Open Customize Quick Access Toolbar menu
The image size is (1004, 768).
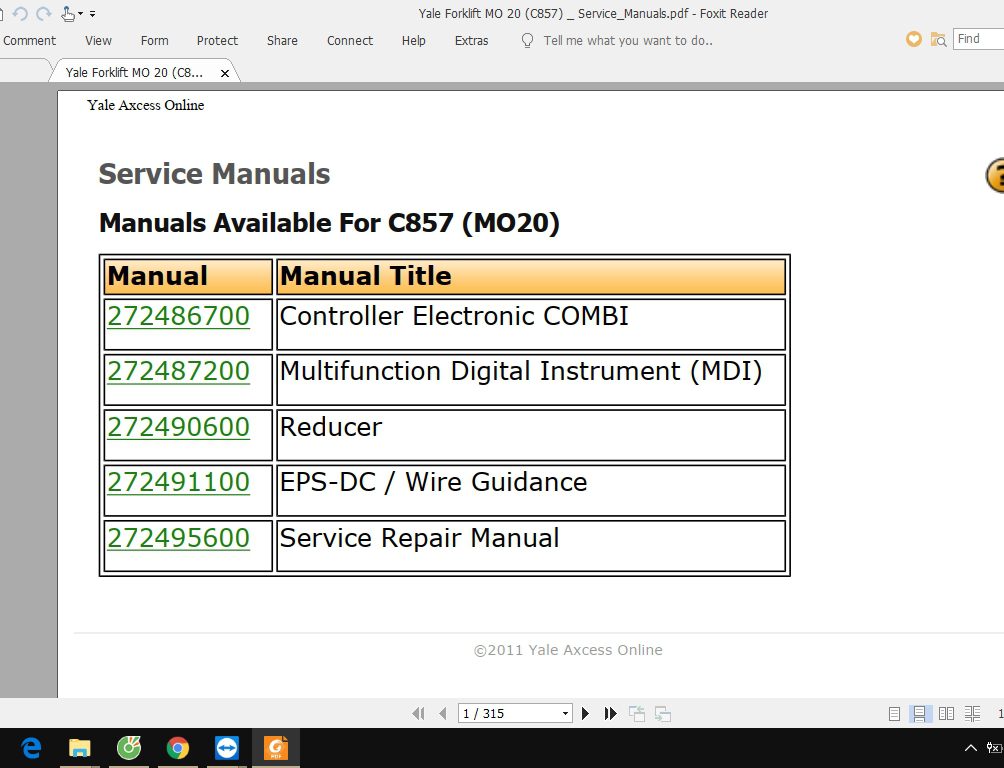[x=93, y=13]
